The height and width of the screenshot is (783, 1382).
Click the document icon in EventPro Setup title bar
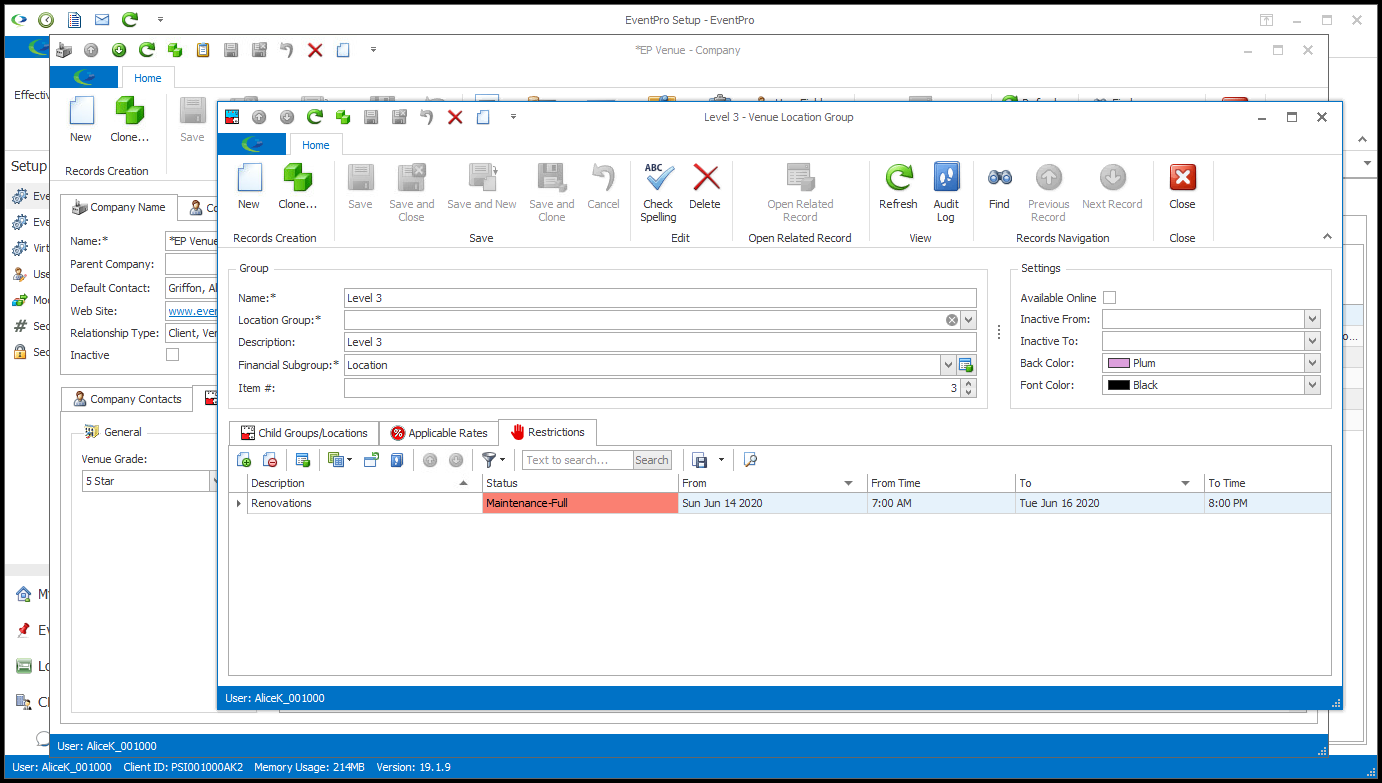[x=74, y=20]
